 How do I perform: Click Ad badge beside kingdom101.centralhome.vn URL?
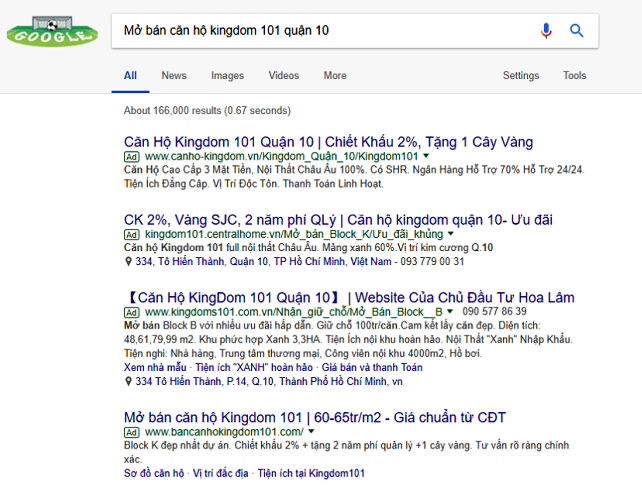point(131,235)
